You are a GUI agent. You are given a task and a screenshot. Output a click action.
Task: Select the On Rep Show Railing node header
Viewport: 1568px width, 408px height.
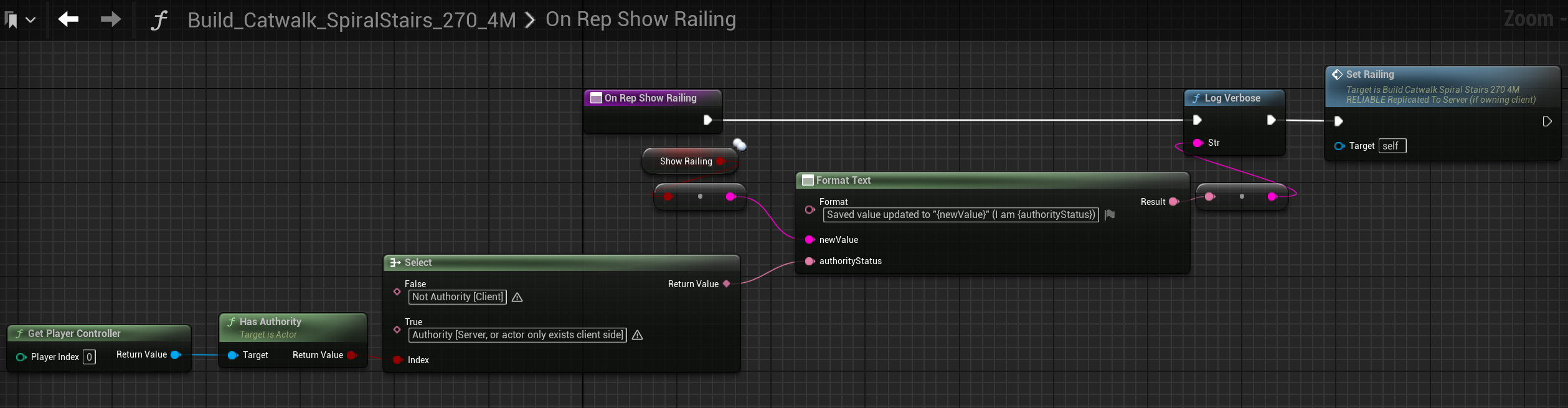pos(653,98)
